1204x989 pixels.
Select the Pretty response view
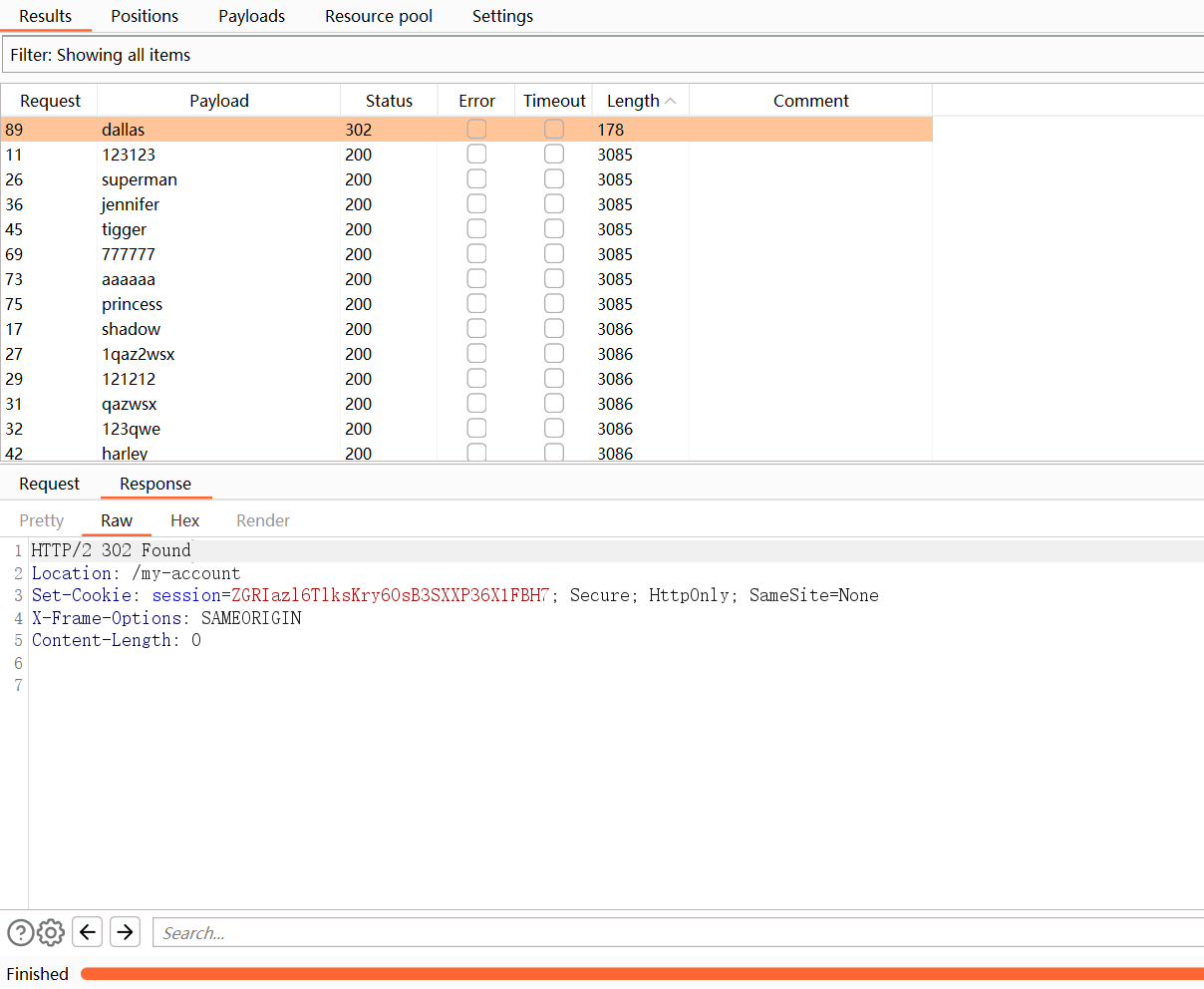(41, 520)
